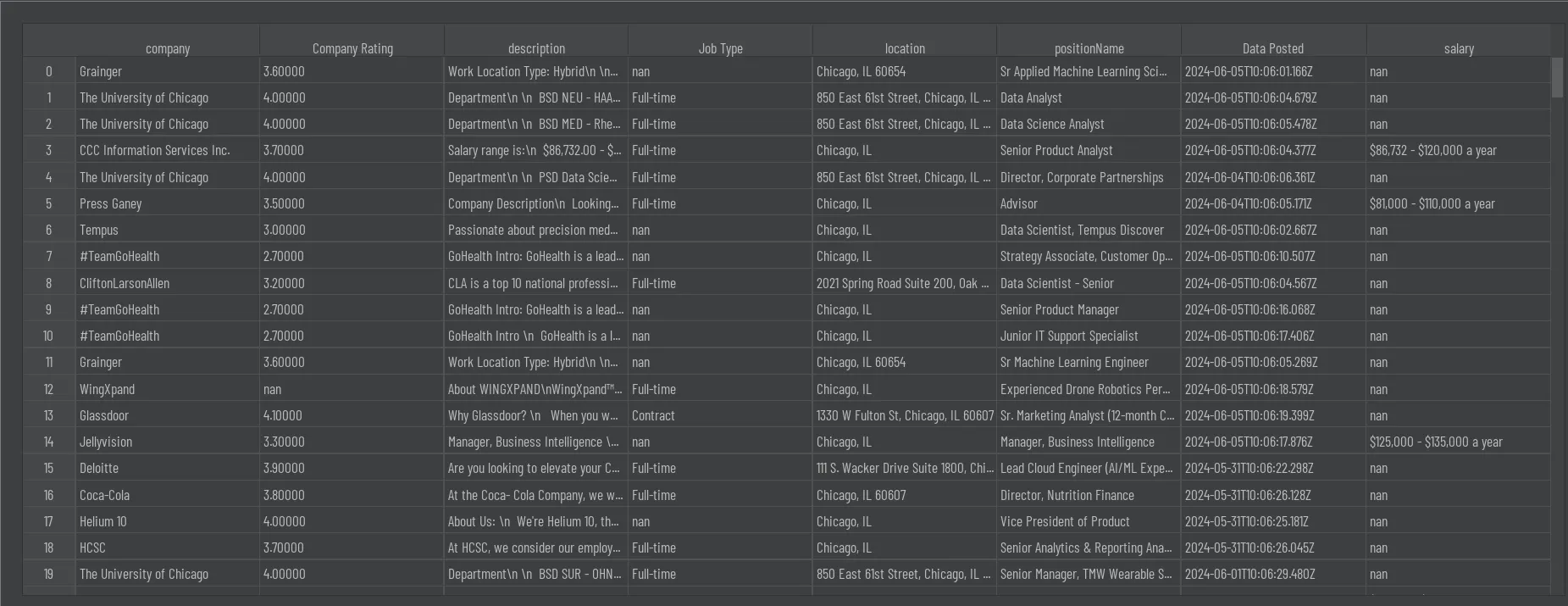1568x606 pixels.
Task: Click the vertical scrollbar thumb
Action: (1557, 77)
